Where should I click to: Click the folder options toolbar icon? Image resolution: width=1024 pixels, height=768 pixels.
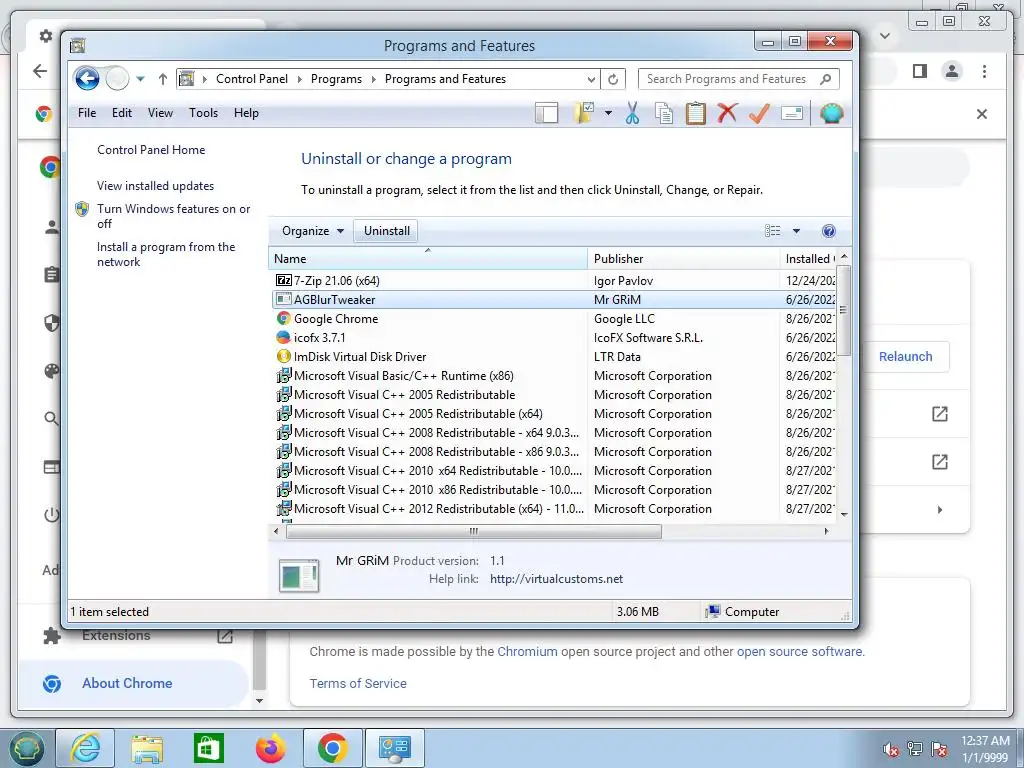tap(584, 113)
